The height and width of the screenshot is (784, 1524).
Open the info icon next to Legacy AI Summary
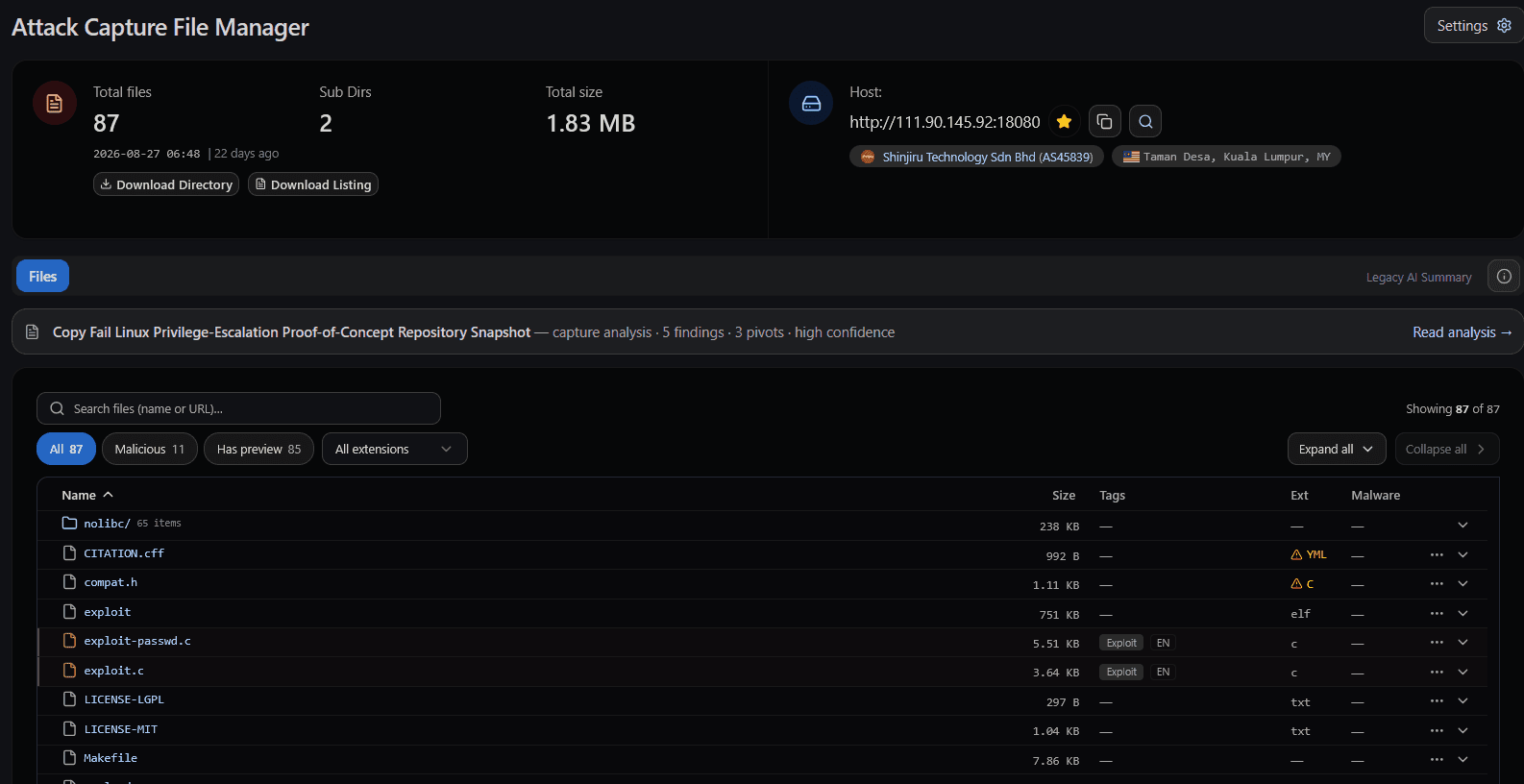tap(1504, 276)
